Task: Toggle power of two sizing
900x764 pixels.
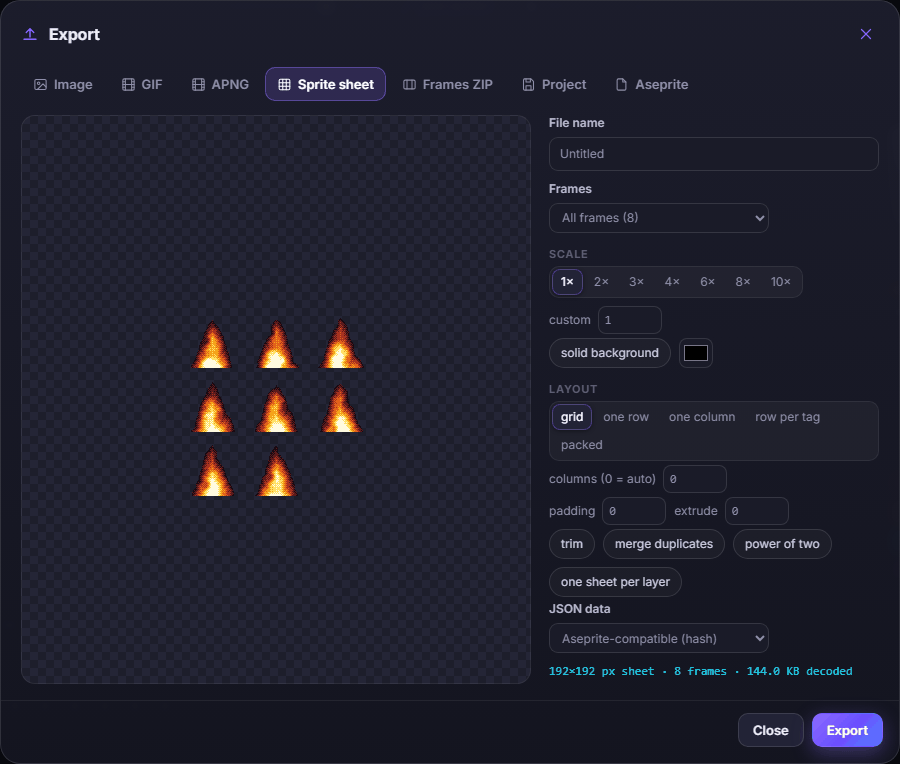Action: pos(782,544)
